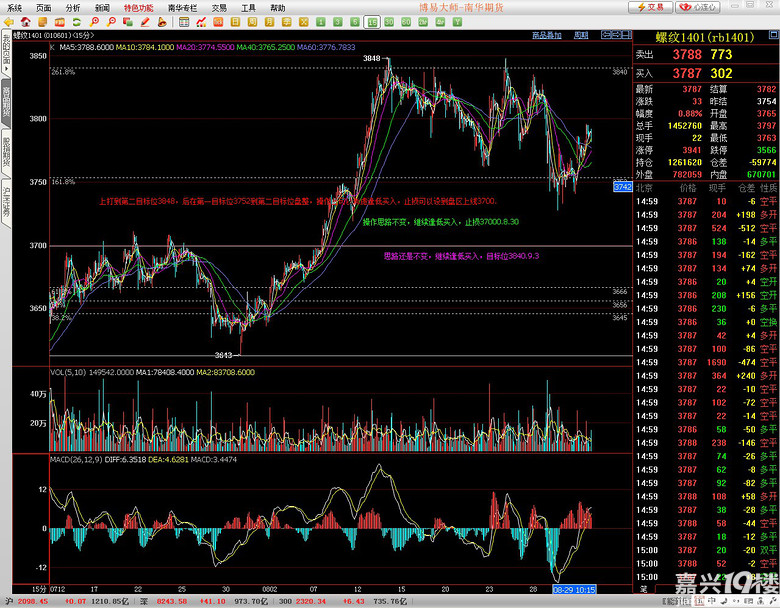Screen dimensions: 780x608
Task: Click the 商品叠加 overlay link
Action: pos(546,34)
